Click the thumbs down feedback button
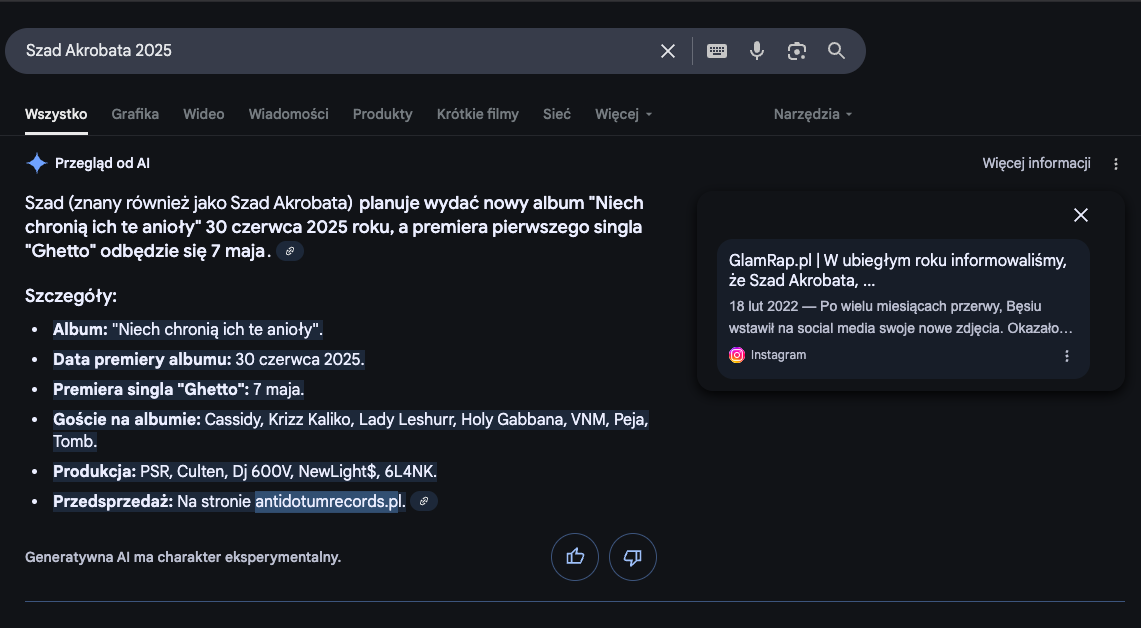Viewport: 1141px width, 628px height. click(x=632, y=557)
